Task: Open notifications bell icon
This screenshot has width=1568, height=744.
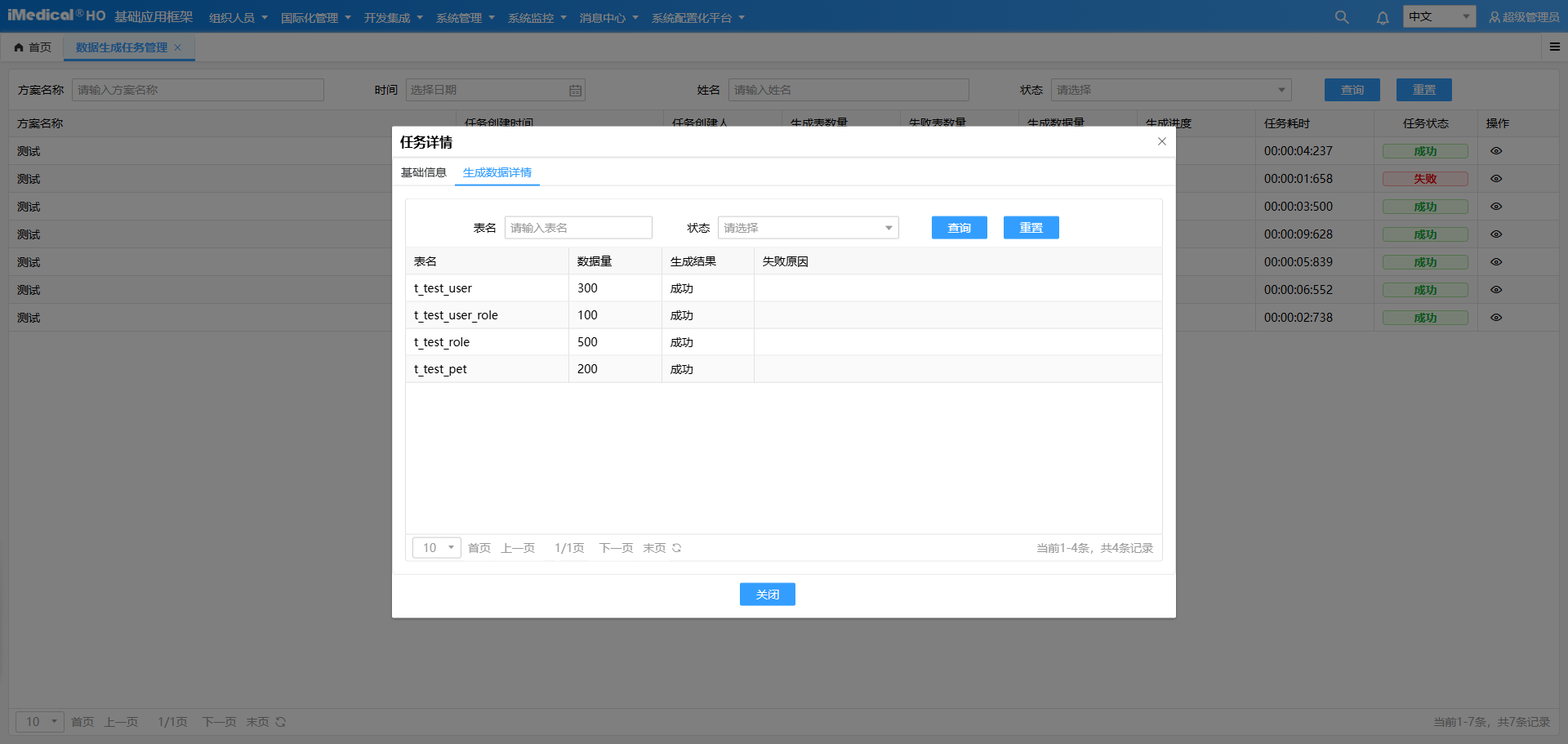Action: 1382,18
